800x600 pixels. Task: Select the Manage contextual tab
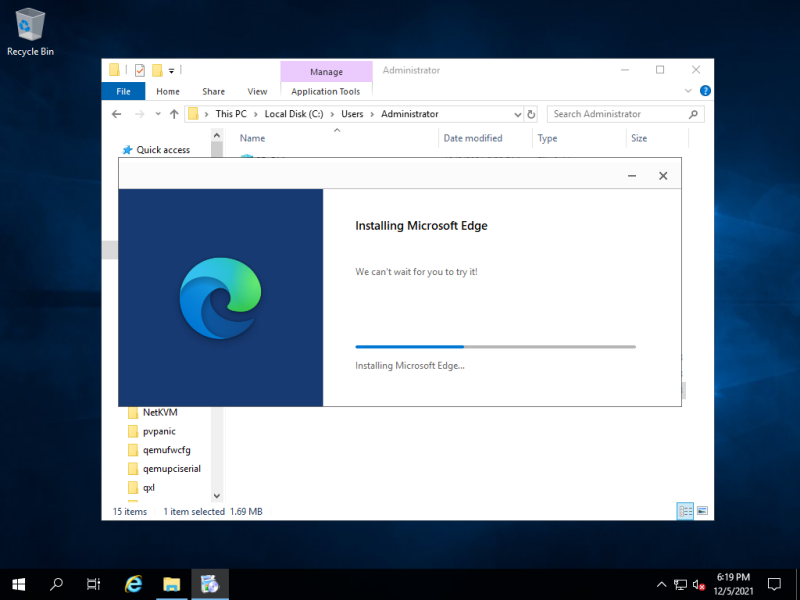coord(327,72)
